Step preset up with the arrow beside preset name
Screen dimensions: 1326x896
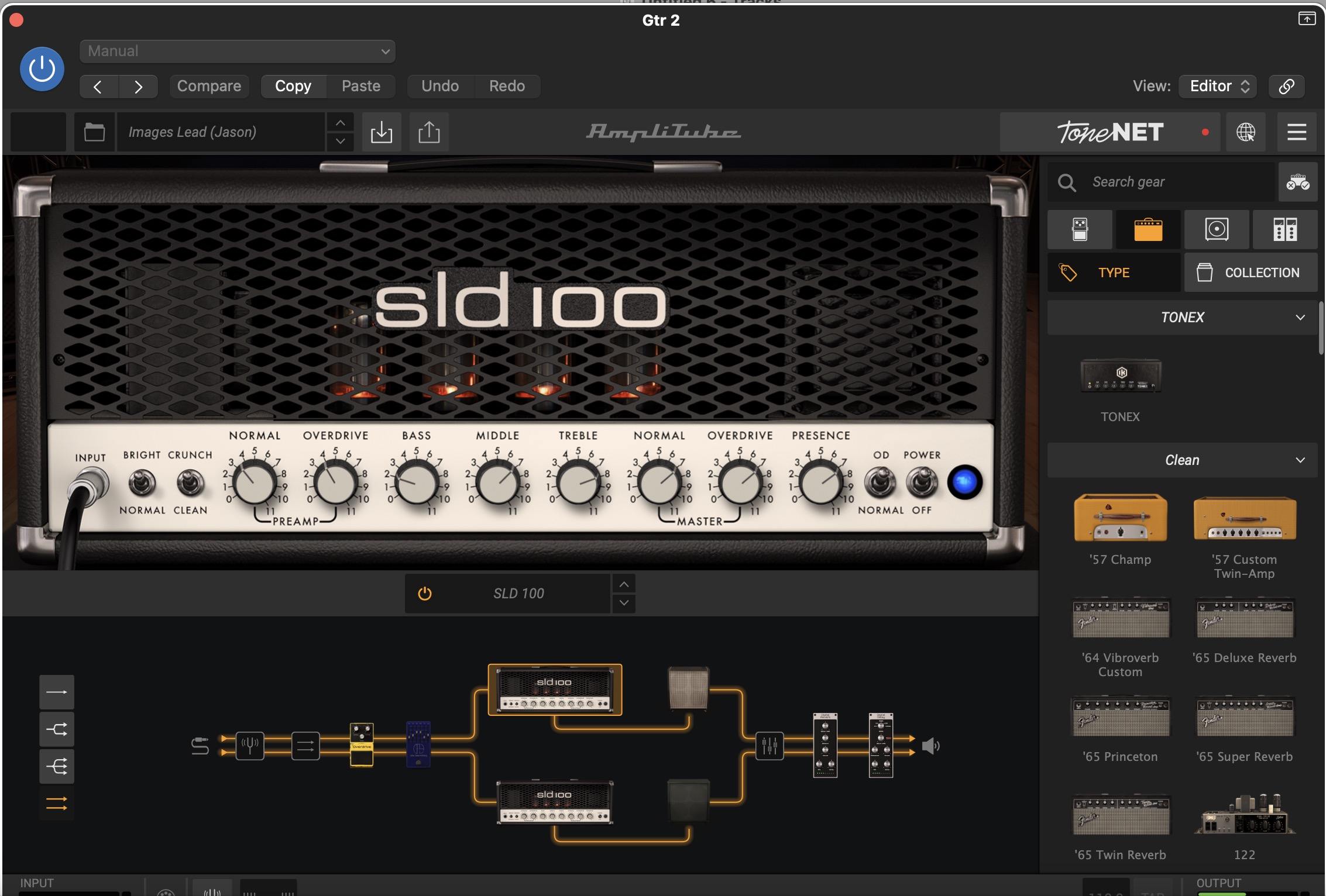341,123
